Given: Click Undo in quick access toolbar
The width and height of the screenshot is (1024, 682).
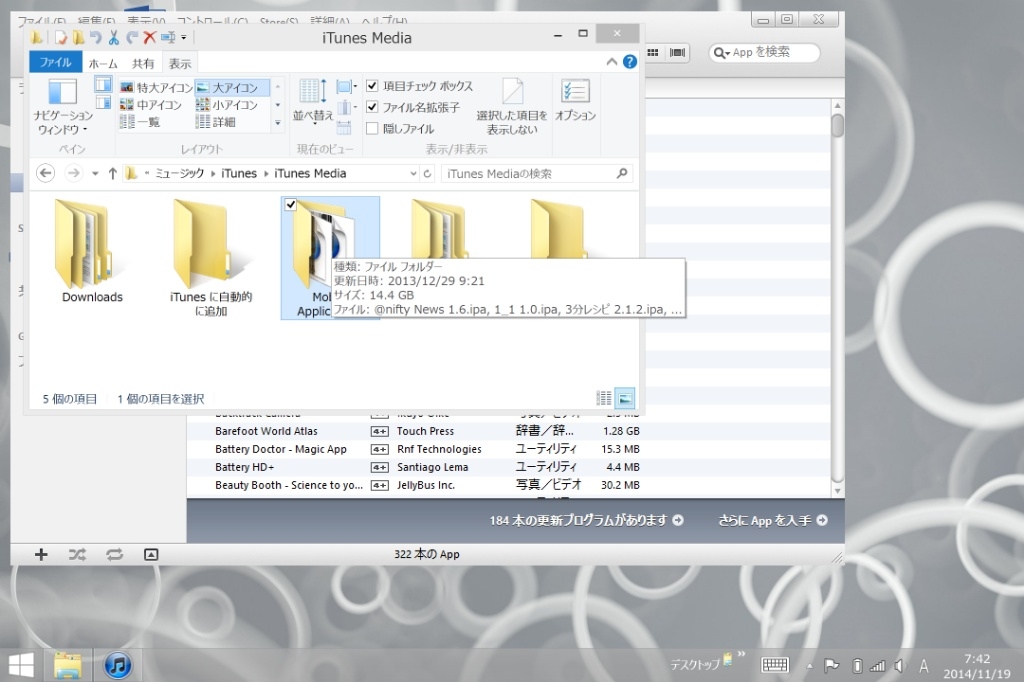Looking at the screenshot, I should (x=96, y=38).
